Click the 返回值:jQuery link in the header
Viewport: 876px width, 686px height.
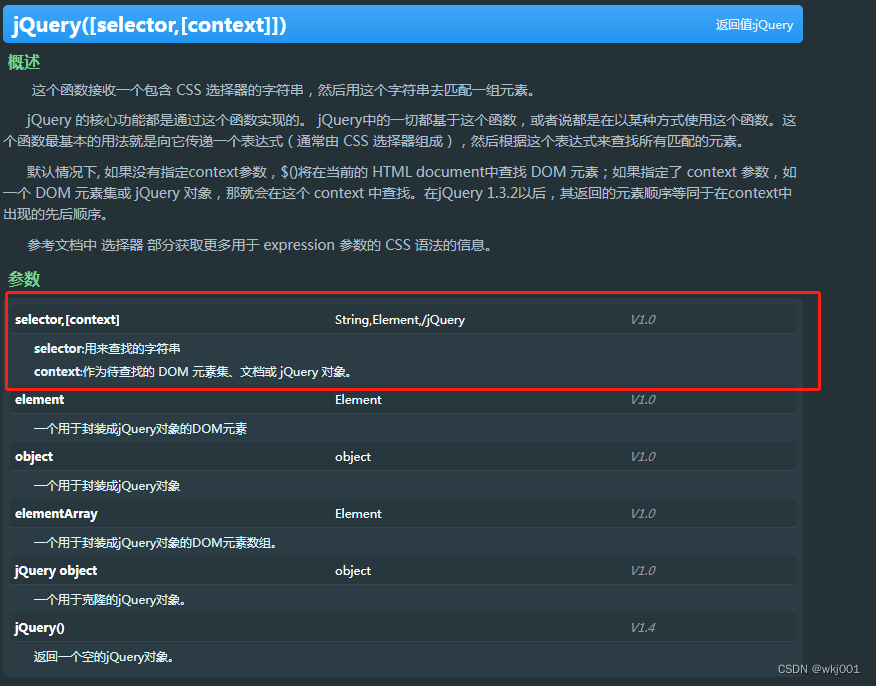click(x=755, y=24)
